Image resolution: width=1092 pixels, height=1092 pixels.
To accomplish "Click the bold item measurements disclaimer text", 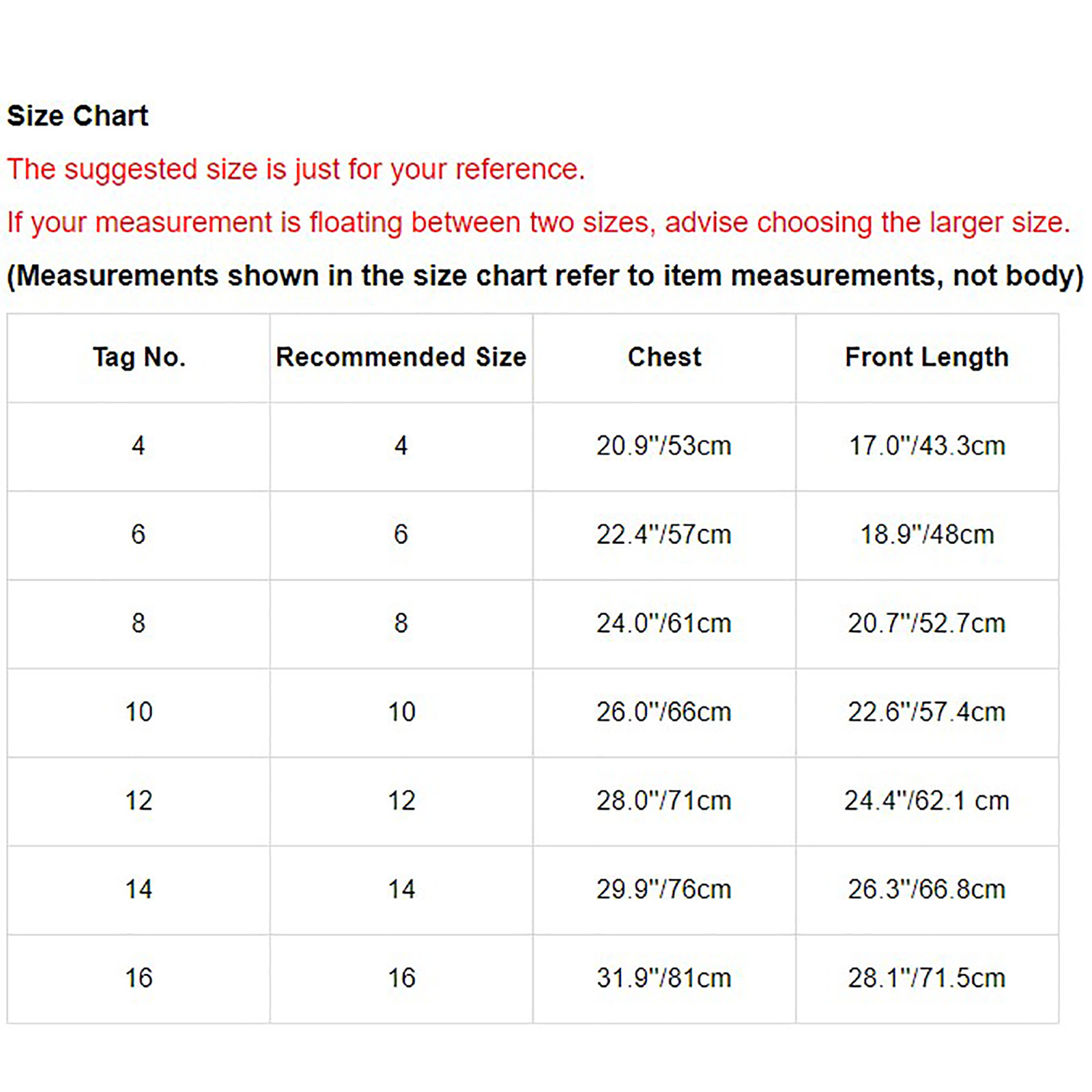I will pos(545,276).
